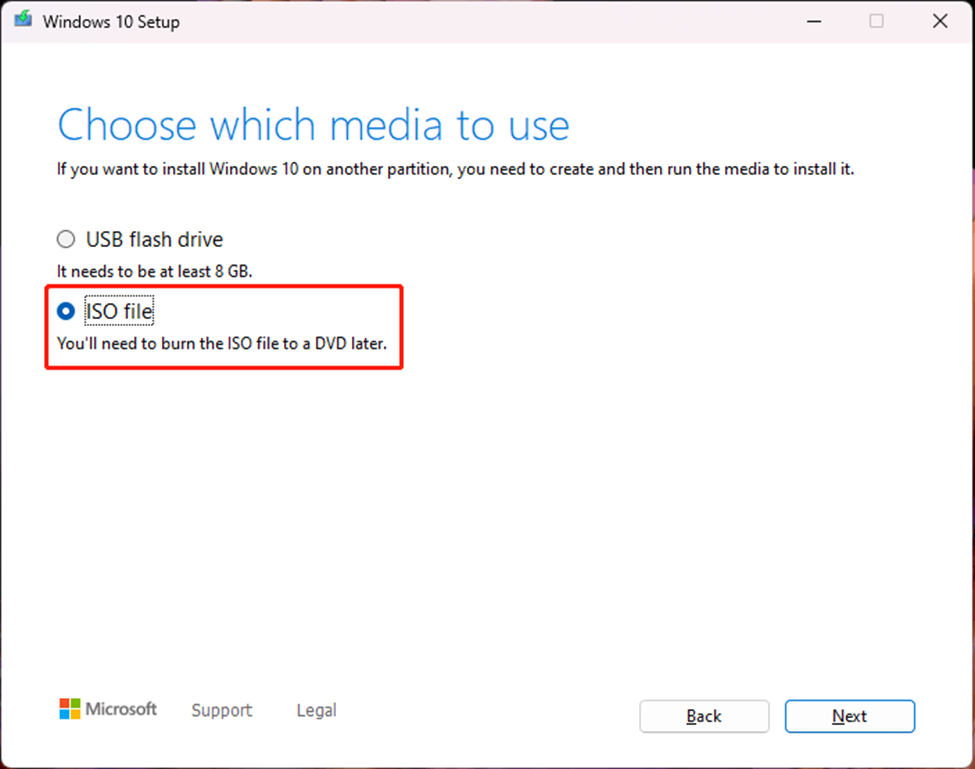Image resolution: width=975 pixels, height=769 pixels.
Task: Go Back to the previous step
Action: pos(704,716)
